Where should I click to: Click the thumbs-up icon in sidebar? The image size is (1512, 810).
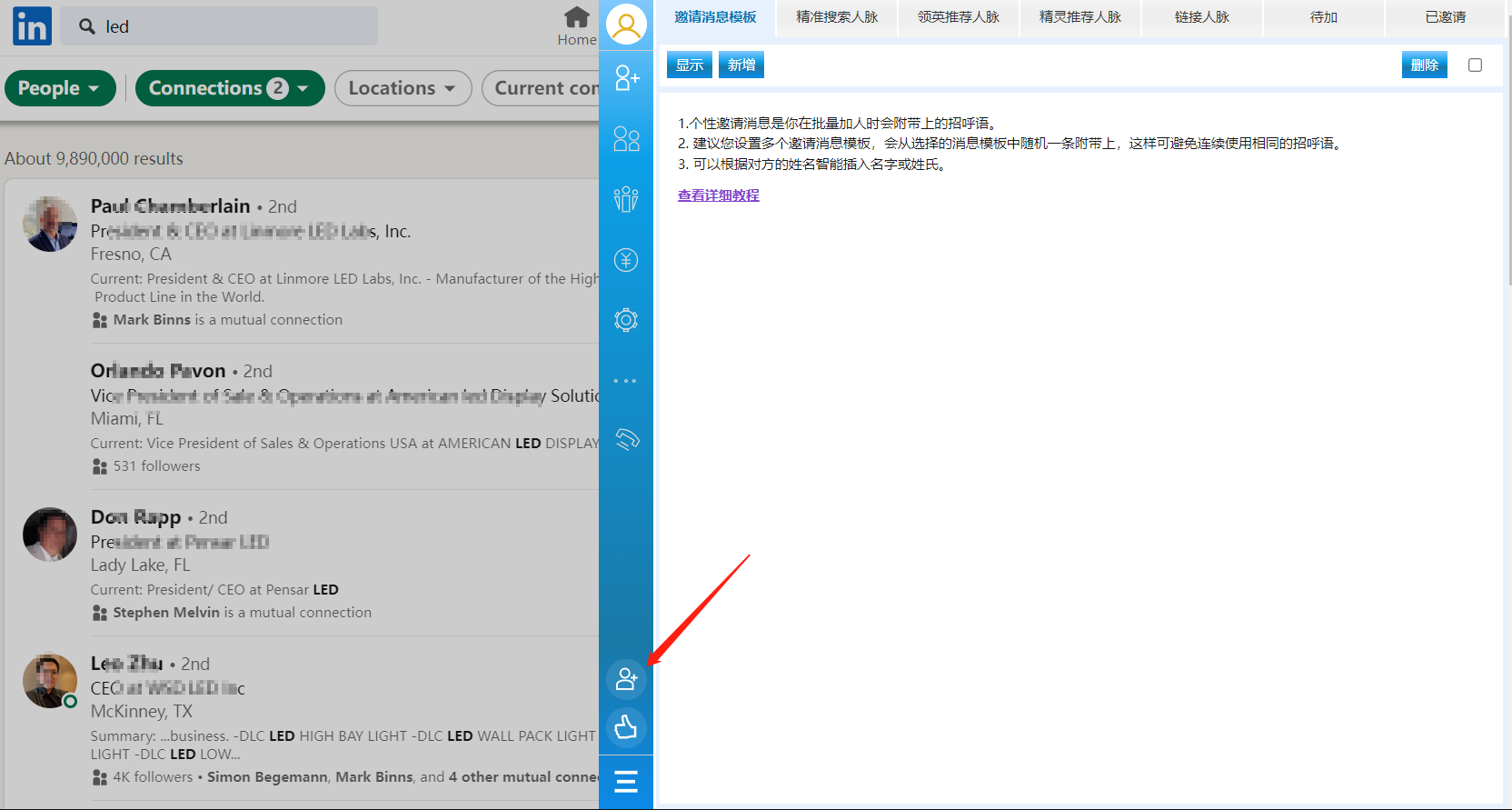(626, 727)
